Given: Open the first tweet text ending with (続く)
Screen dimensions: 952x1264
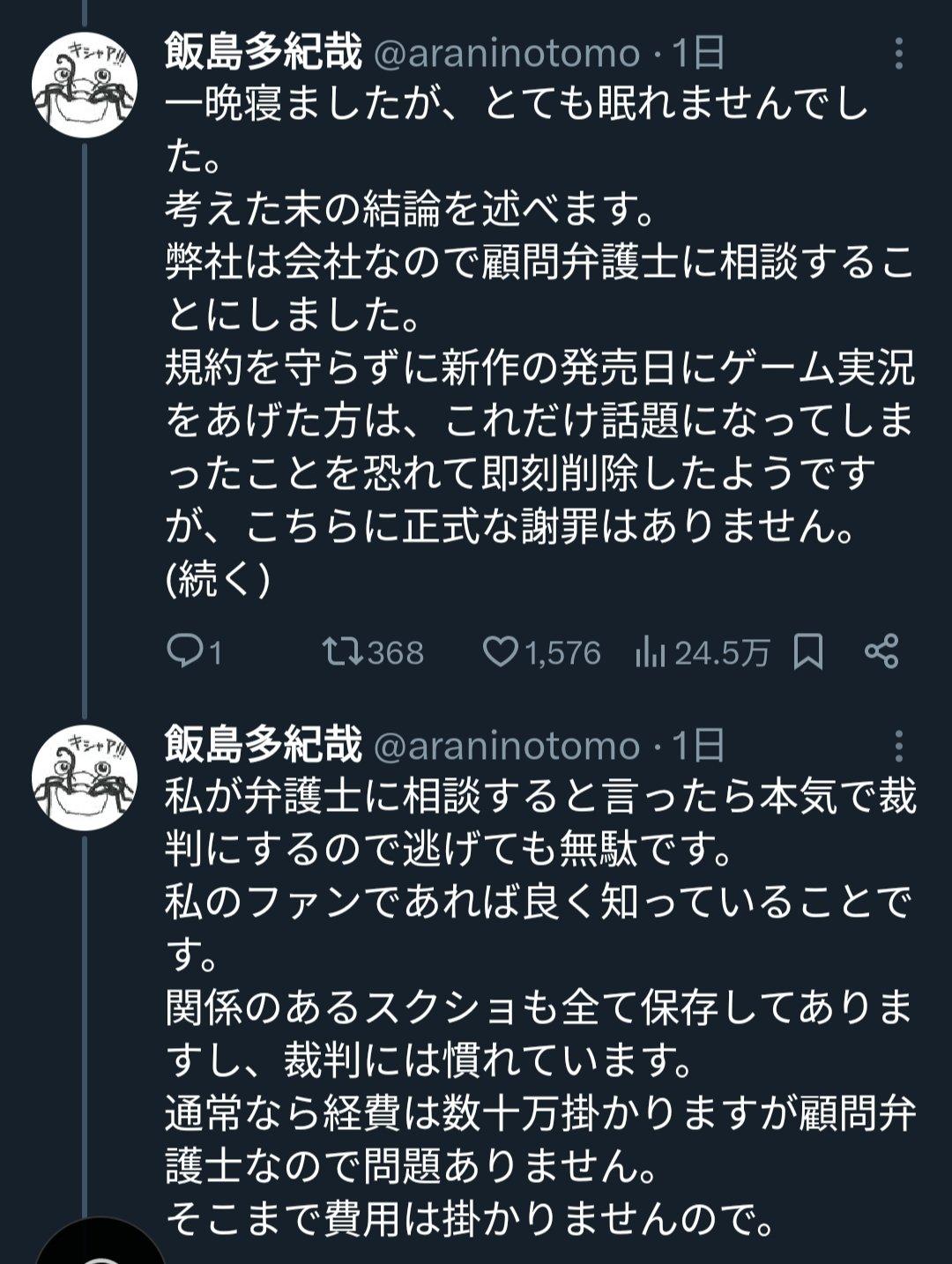Looking at the screenshot, I should (x=539, y=342).
